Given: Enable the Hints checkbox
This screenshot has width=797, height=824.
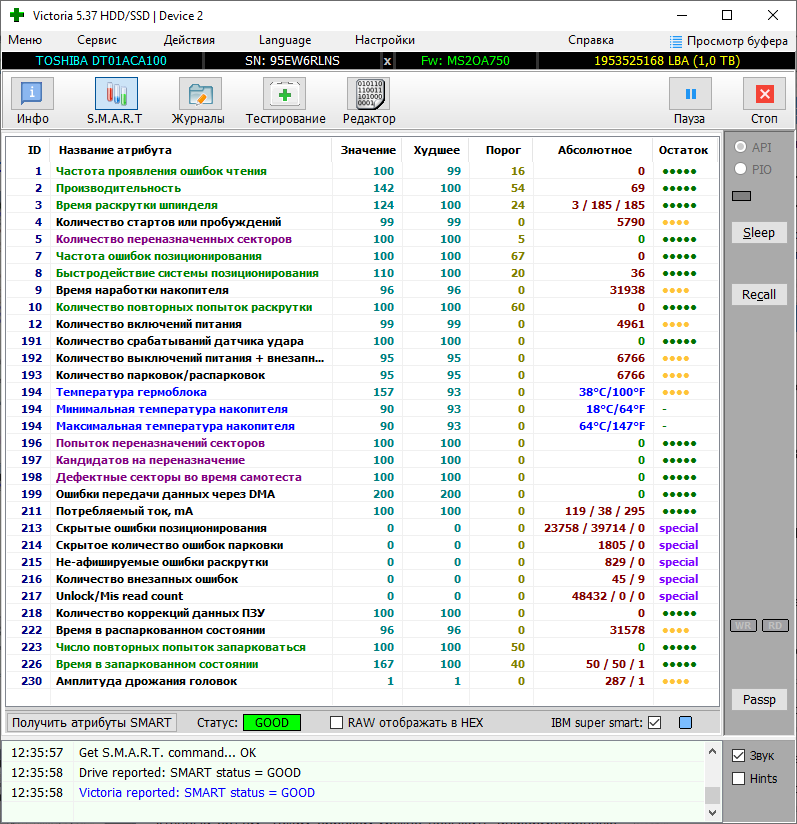Looking at the screenshot, I should 739,779.
